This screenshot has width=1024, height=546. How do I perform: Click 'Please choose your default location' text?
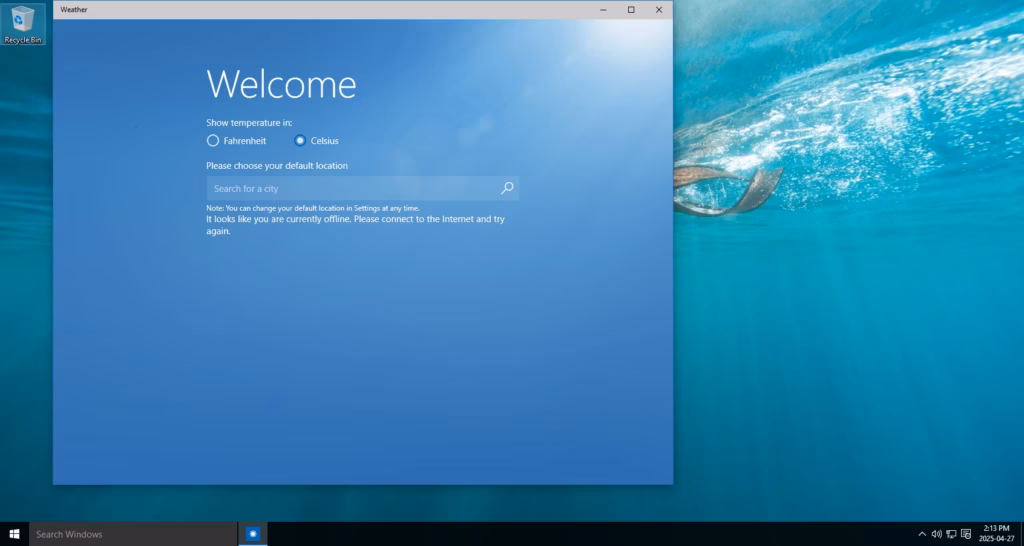277,166
